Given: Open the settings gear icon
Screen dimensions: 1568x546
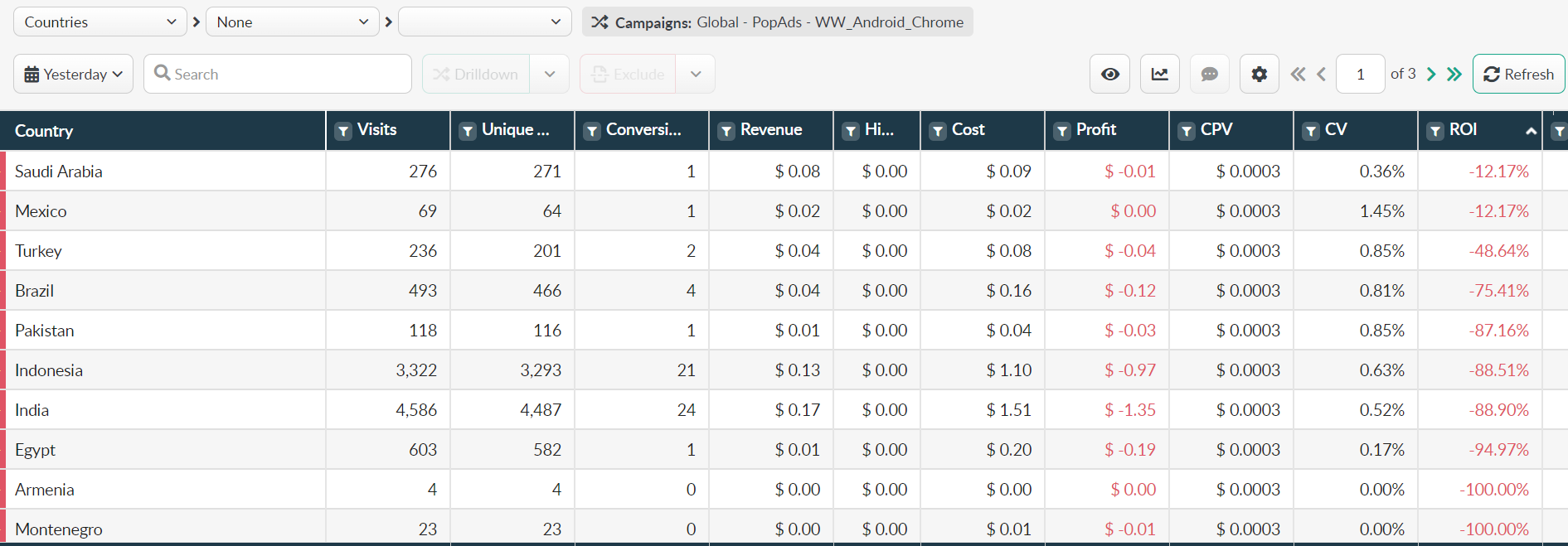Looking at the screenshot, I should [x=1260, y=74].
